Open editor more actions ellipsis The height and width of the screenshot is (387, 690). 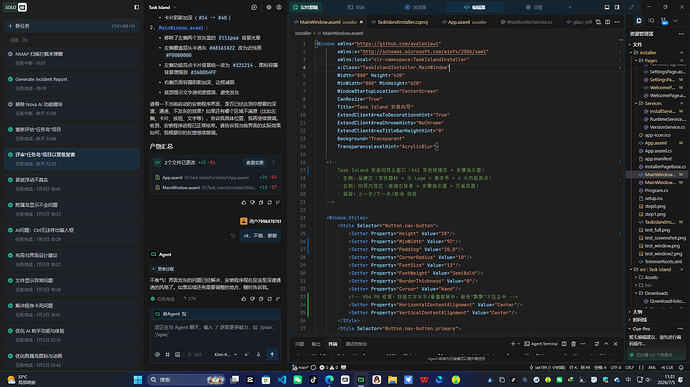click(x=617, y=22)
